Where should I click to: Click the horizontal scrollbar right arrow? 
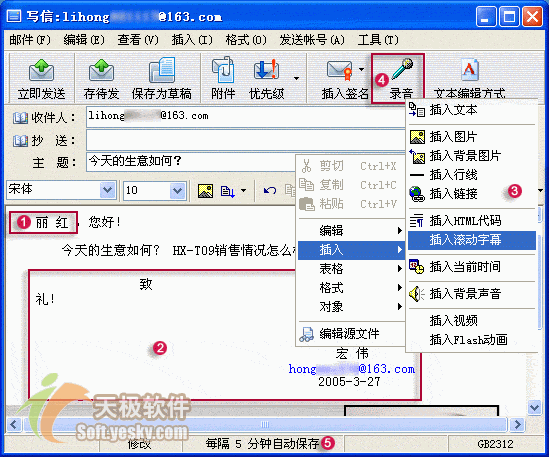pyautogui.click(x=517, y=425)
